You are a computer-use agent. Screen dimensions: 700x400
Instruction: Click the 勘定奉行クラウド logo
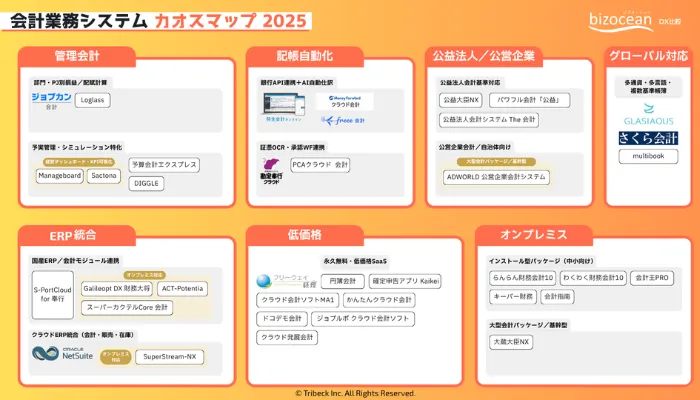point(271,171)
